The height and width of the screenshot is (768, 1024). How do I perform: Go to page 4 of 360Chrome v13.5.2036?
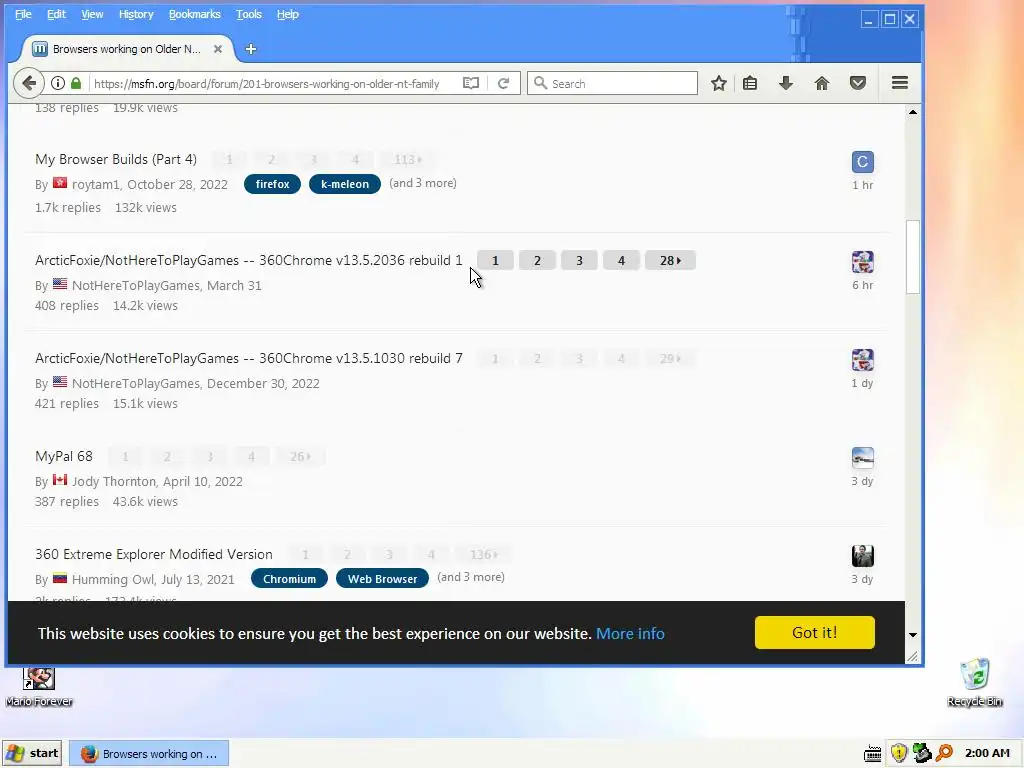(621, 261)
